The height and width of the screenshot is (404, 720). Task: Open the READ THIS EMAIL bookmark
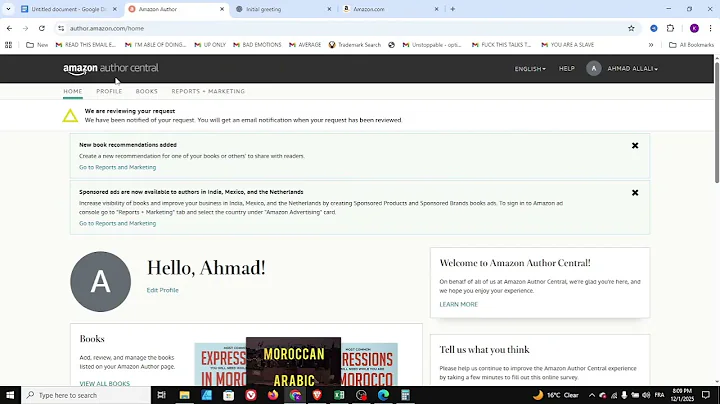[85, 45]
